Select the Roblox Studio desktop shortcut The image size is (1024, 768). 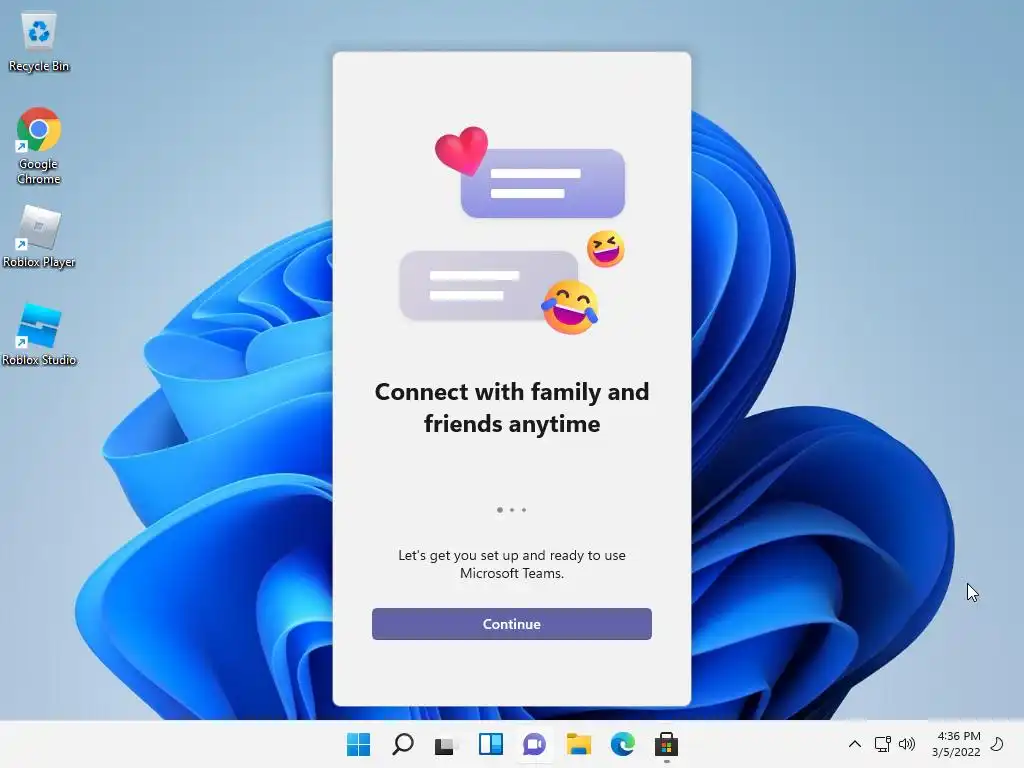point(39,334)
